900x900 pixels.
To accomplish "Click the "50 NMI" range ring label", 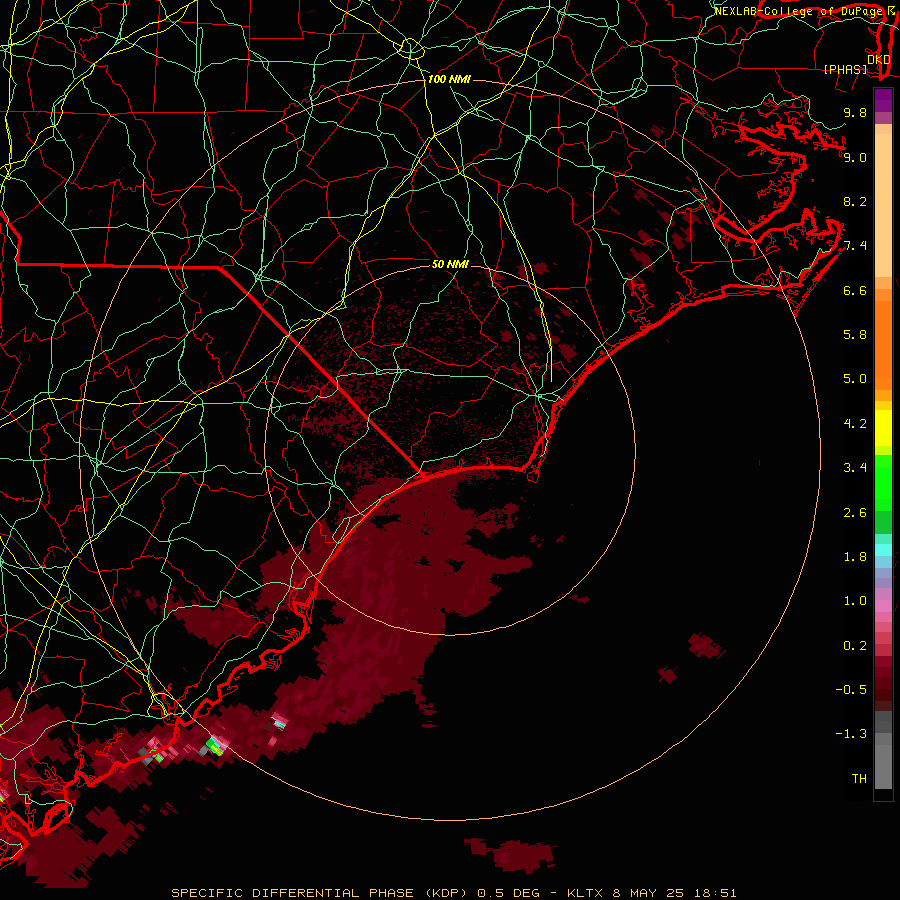I will pos(450,264).
